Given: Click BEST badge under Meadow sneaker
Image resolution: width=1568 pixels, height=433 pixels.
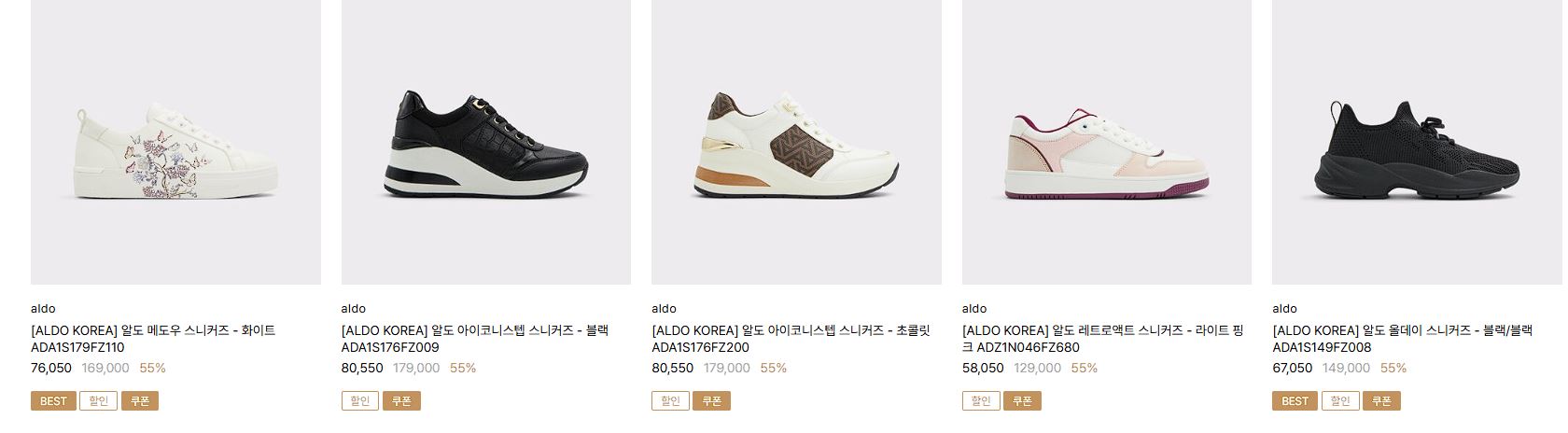Looking at the screenshot, I should (x=53, y=401).
